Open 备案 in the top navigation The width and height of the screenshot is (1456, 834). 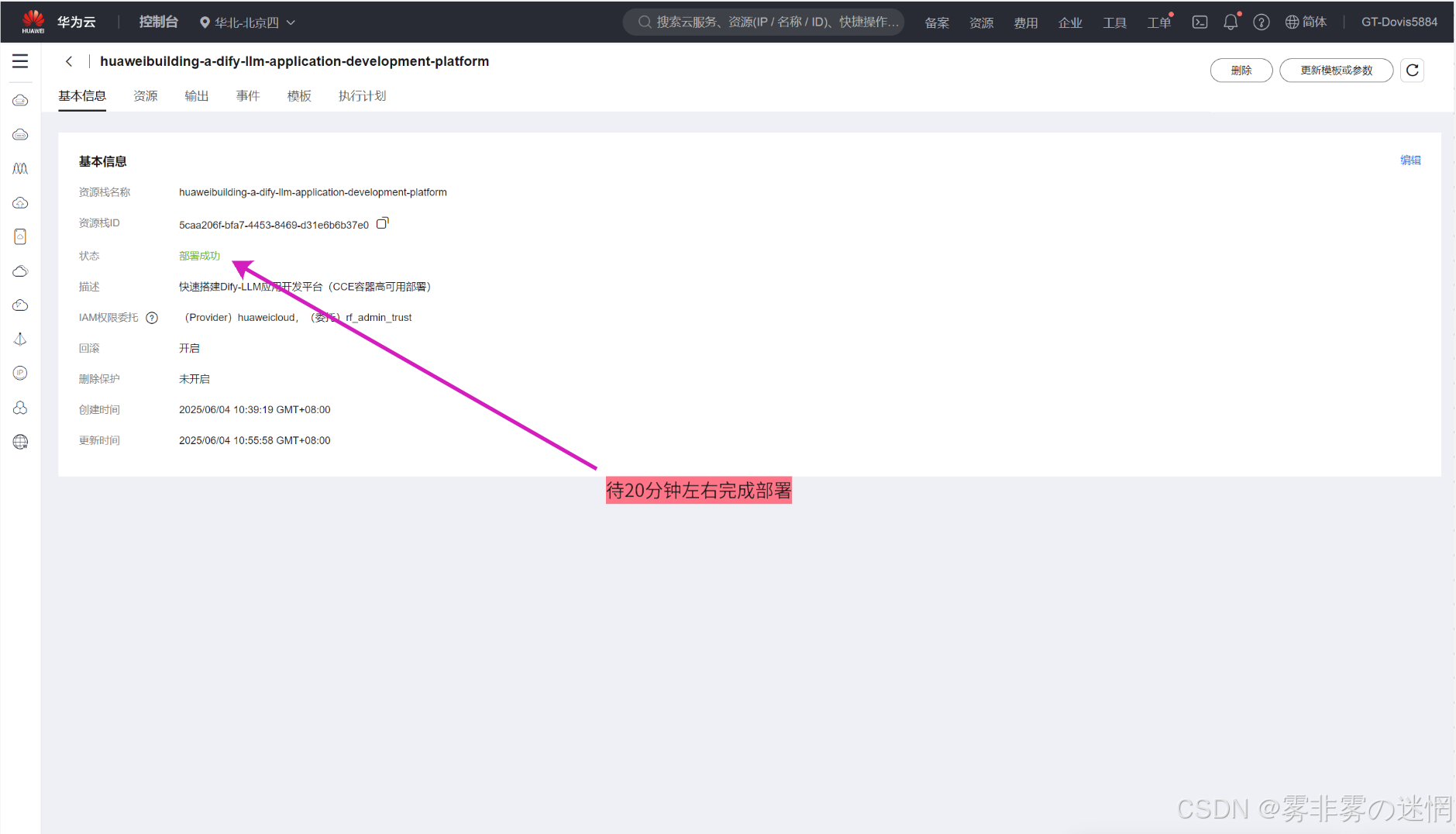[937, 22]
